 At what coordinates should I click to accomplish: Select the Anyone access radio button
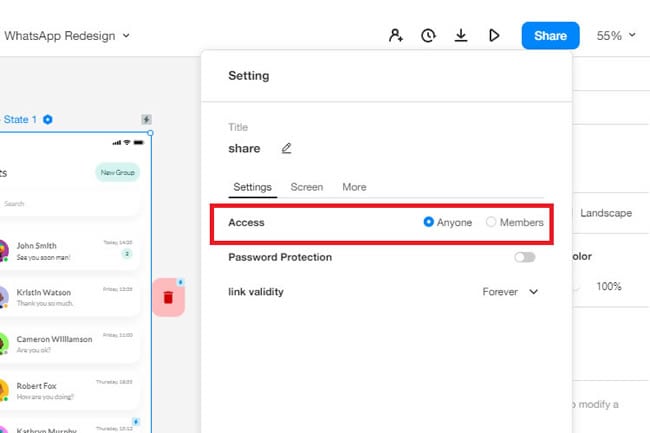point(429,222)
